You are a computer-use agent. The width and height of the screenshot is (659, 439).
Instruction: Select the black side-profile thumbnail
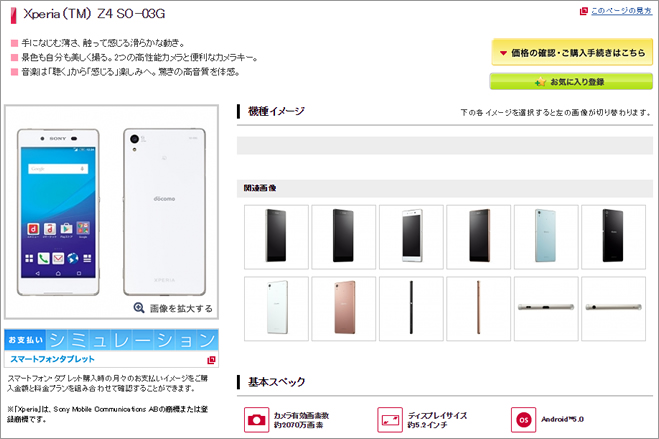pos(411,308)
